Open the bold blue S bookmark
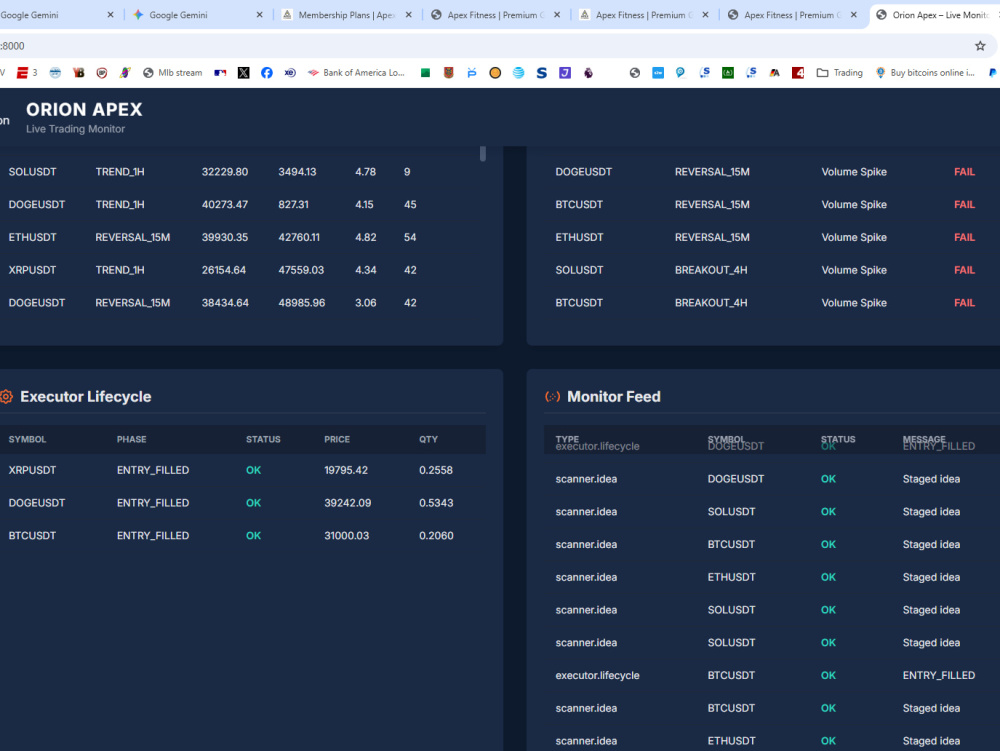The image size is (1000, 751). click(541, 73)
